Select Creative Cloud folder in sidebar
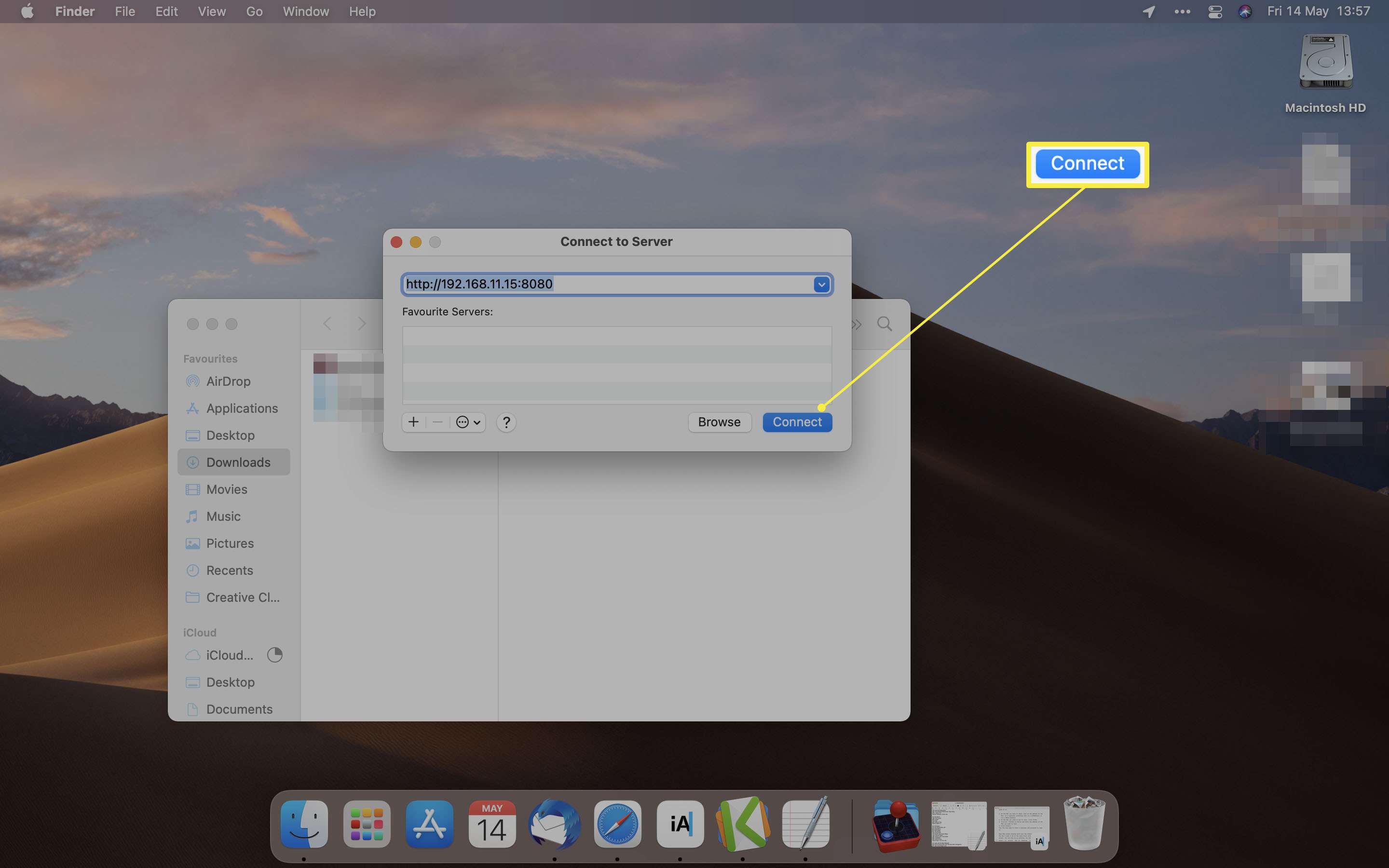Image resolution: width=1389 pixels, height=868 pixels. 233,597
